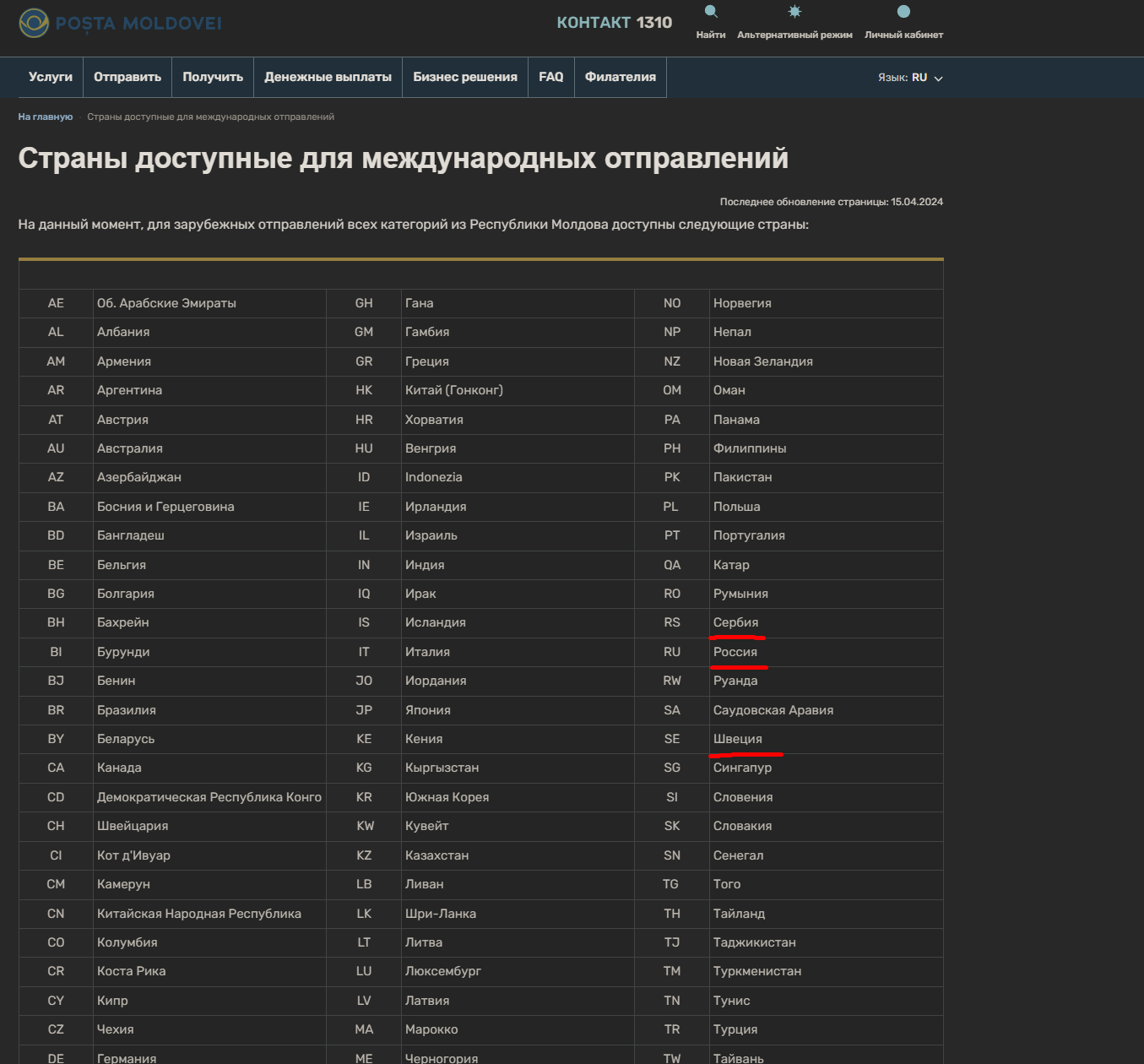This screenshot has width=1144, height=1064.
Task: Select the underlined Сербия cell
Action: pos(827,622)
